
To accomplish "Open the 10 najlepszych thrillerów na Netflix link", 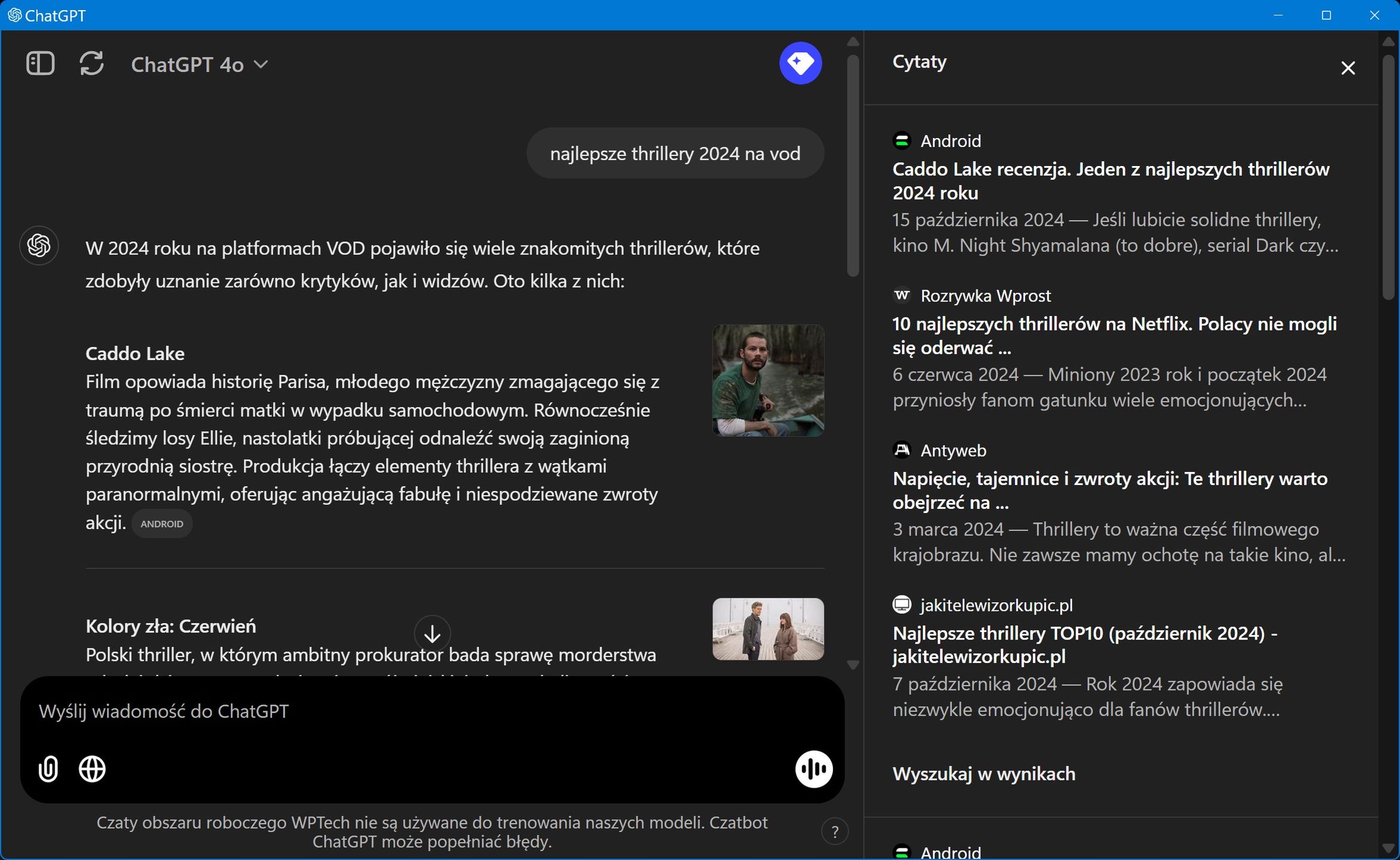I will point(1114,336).
